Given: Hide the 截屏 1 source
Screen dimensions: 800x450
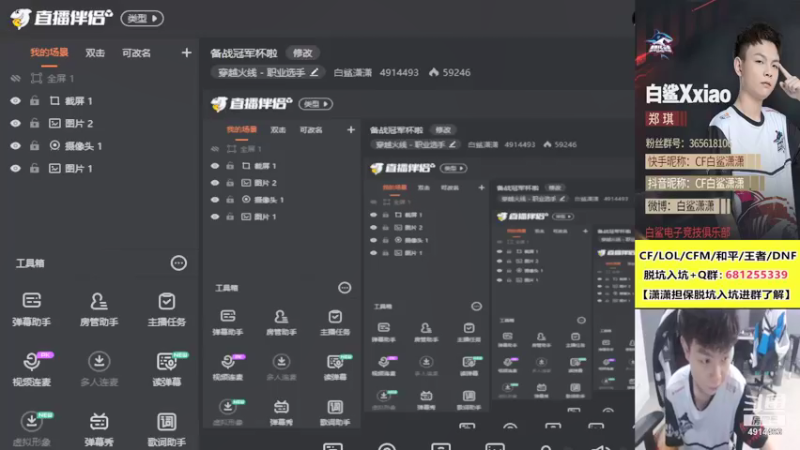Looking at the screenshot, I should pyautogui.click(x=15, y=101).
